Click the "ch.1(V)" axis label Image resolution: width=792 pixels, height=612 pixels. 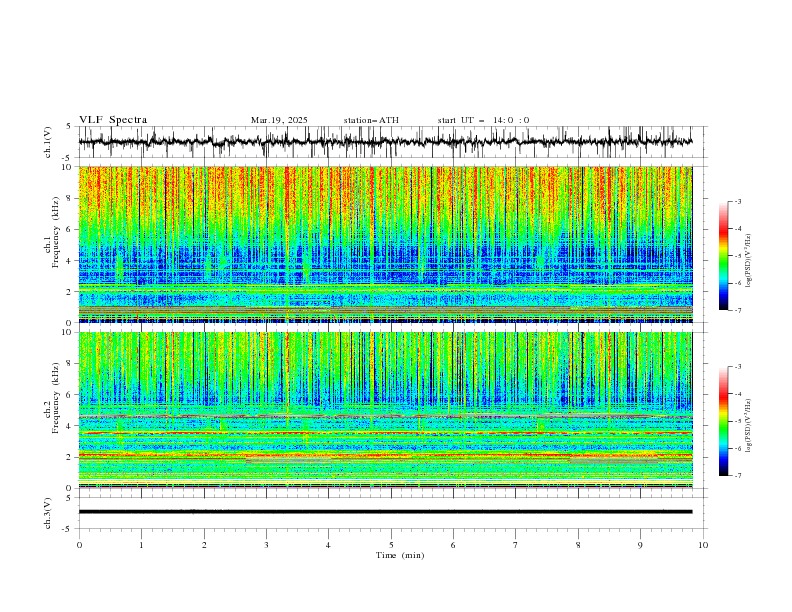[48, 142]
